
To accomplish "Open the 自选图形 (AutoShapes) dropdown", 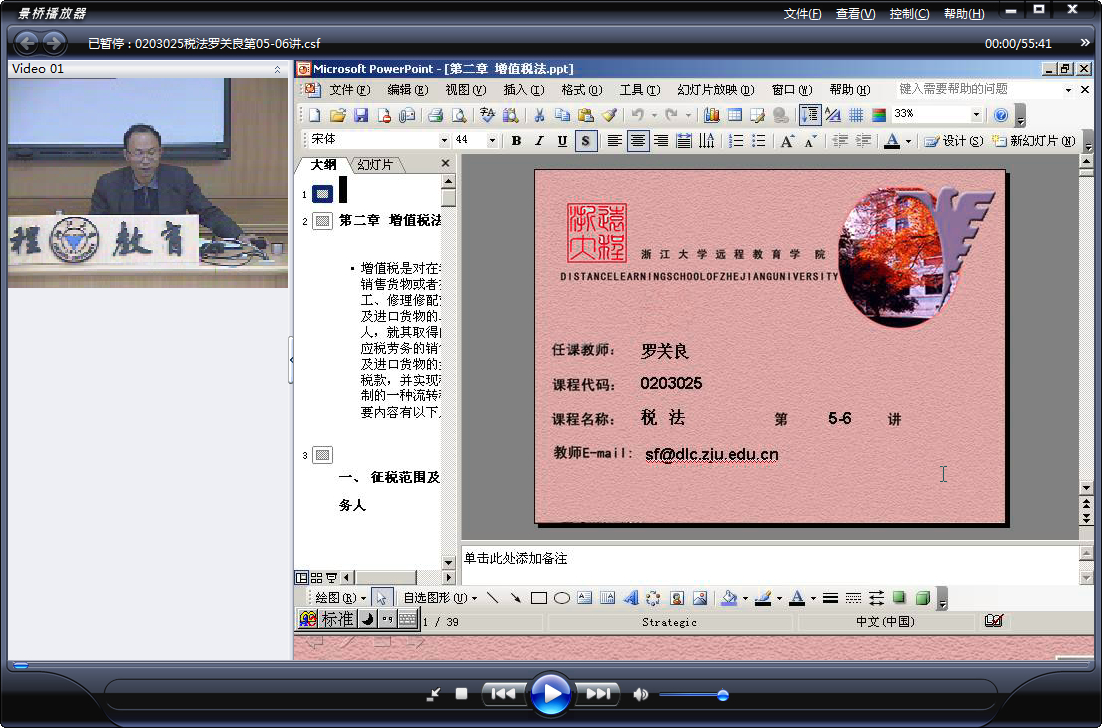I will (440, 598).
